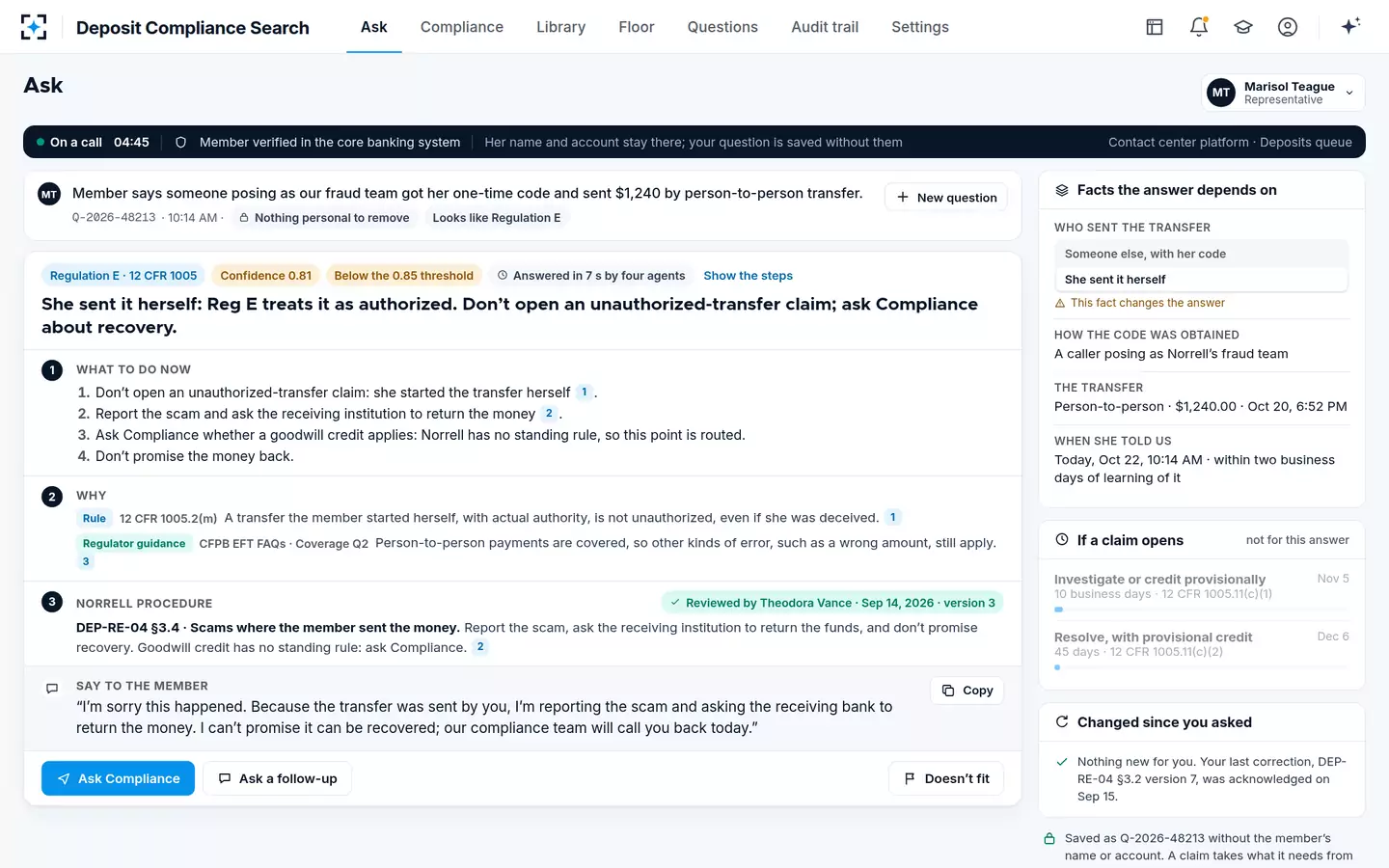Image resolution: width=1389 pixels, height=868 pixels.
Task: Open the layout panel icon in header
Action: coord(1155,27)
